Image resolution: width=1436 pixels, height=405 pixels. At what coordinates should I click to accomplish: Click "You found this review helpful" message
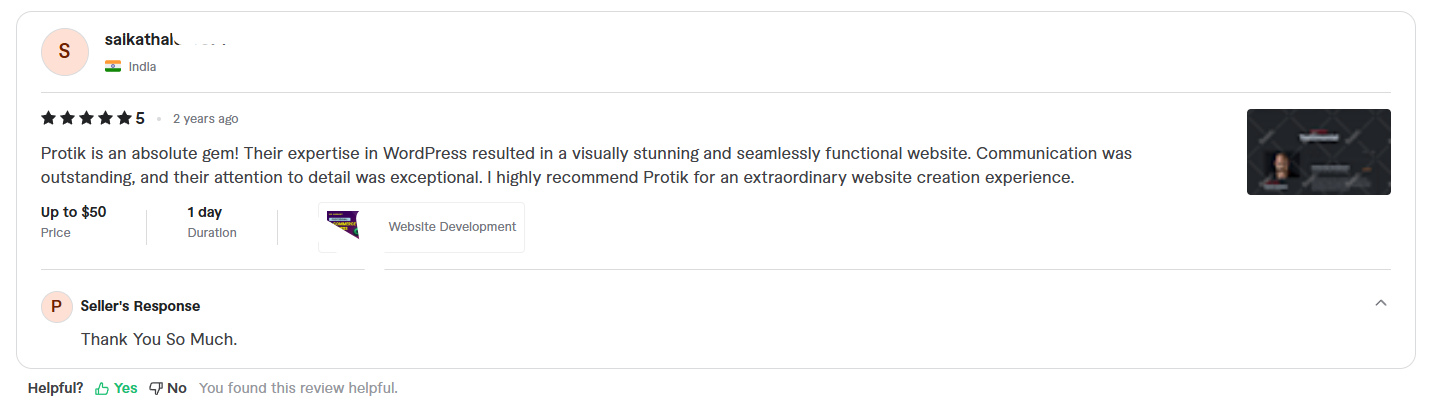tap(298, 388)
